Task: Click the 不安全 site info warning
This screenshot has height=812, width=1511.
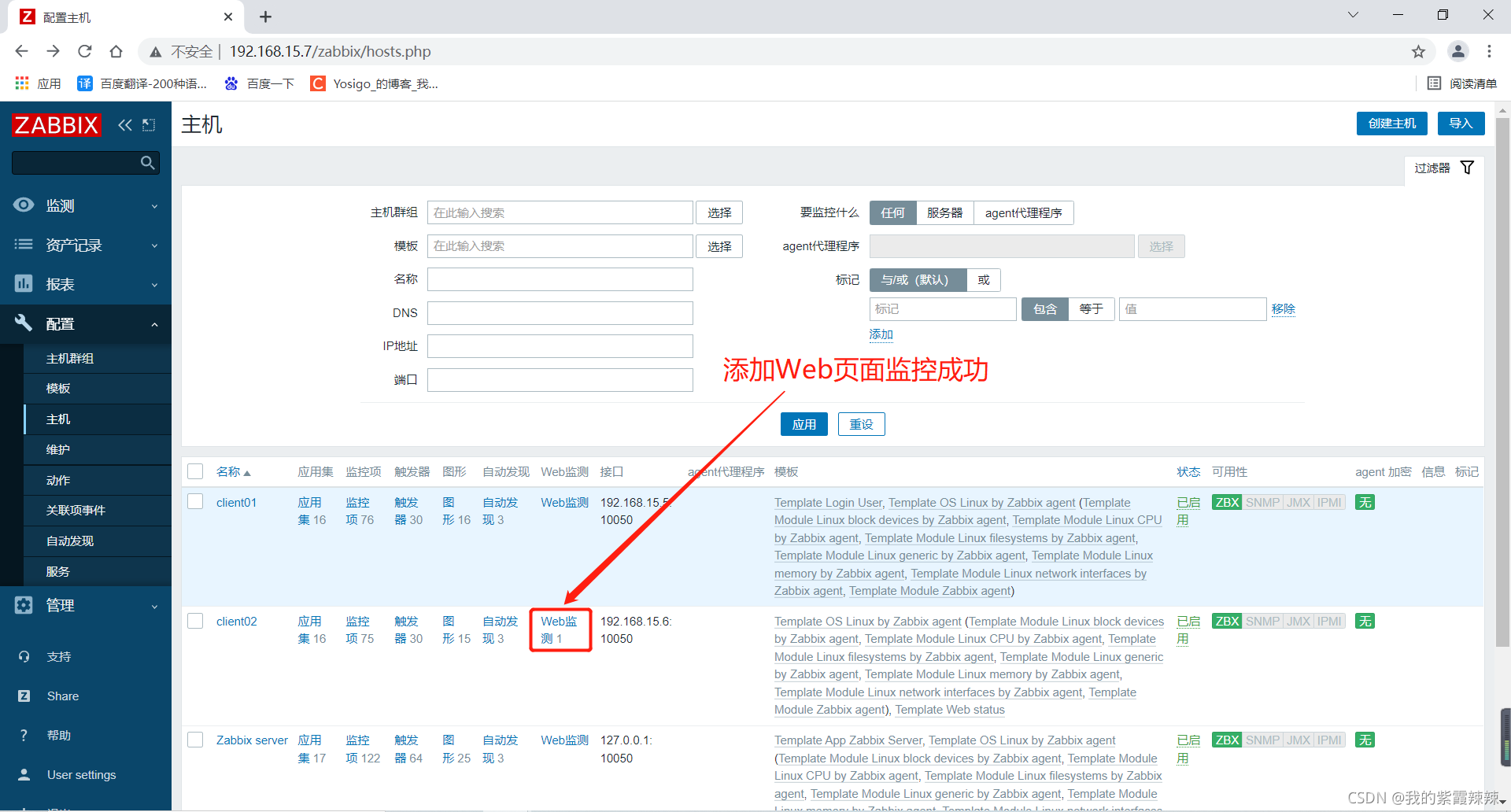Action: tap(181, 51)
